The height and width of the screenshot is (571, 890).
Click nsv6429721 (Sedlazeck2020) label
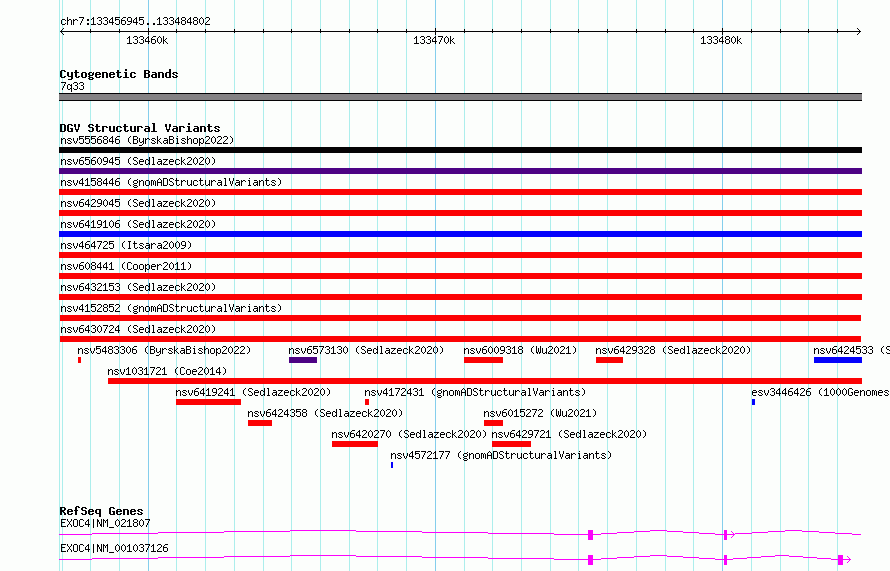click(569, 434)
